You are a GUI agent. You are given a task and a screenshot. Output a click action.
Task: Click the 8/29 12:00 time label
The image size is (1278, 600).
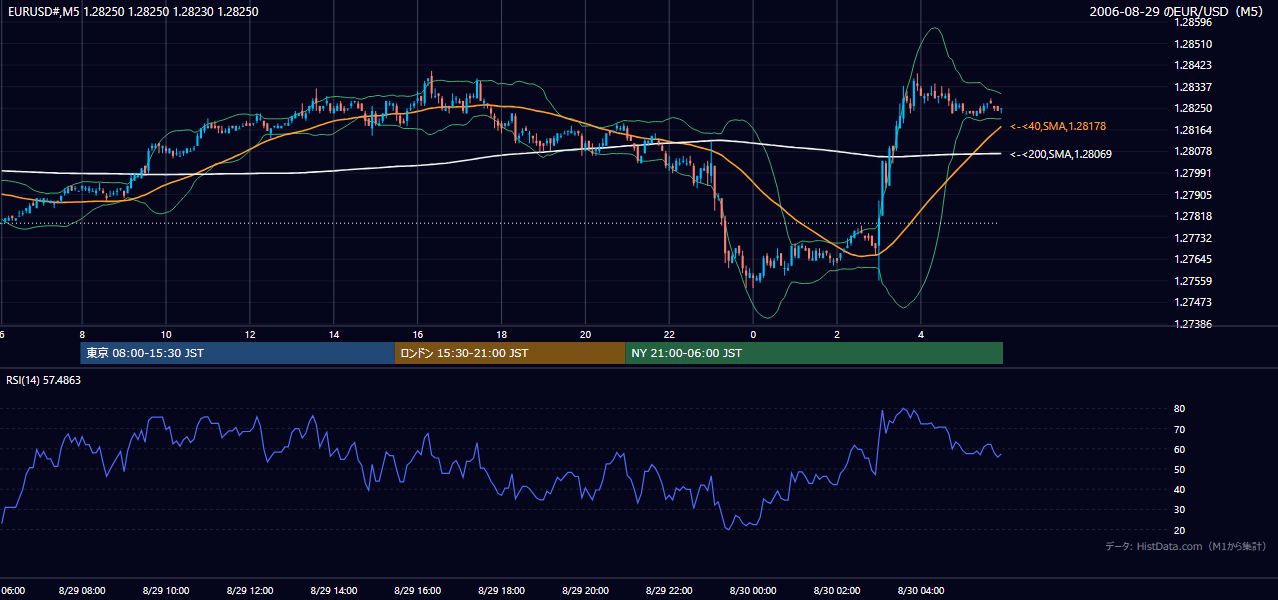(x=250, y=591)
